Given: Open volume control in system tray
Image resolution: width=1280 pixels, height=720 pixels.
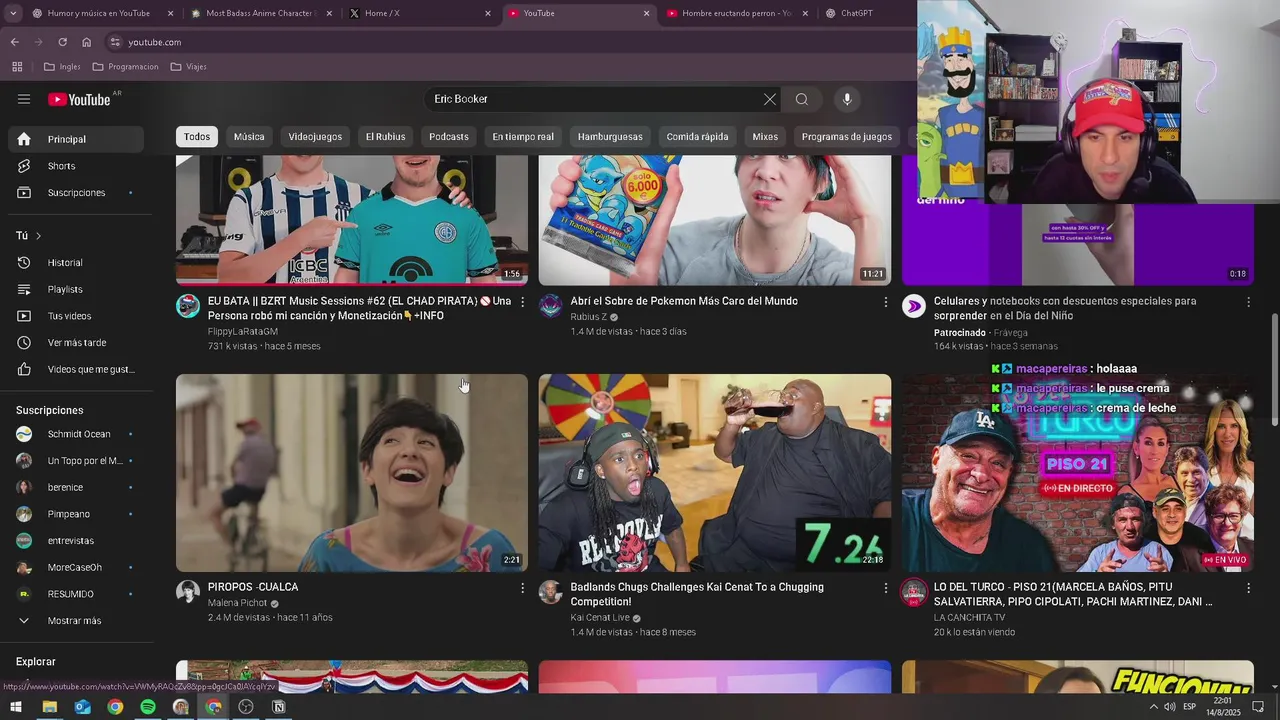Looking at the screenshot, I should (x=1169, y=707).
